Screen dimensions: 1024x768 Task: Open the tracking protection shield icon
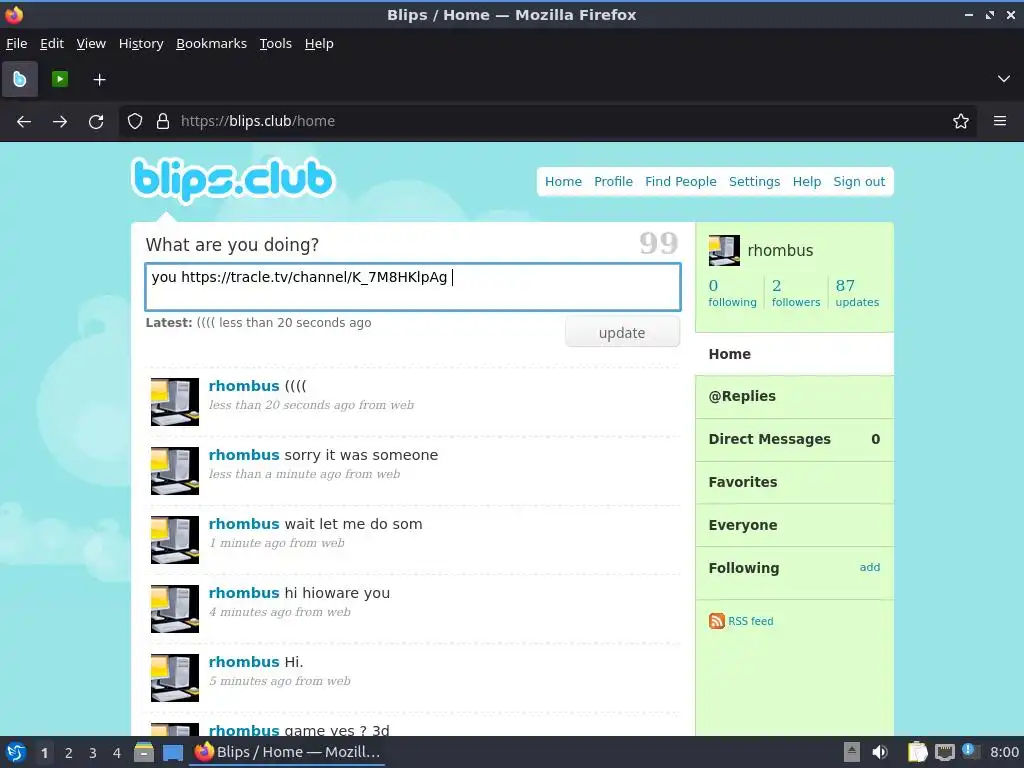click(135, 121)
